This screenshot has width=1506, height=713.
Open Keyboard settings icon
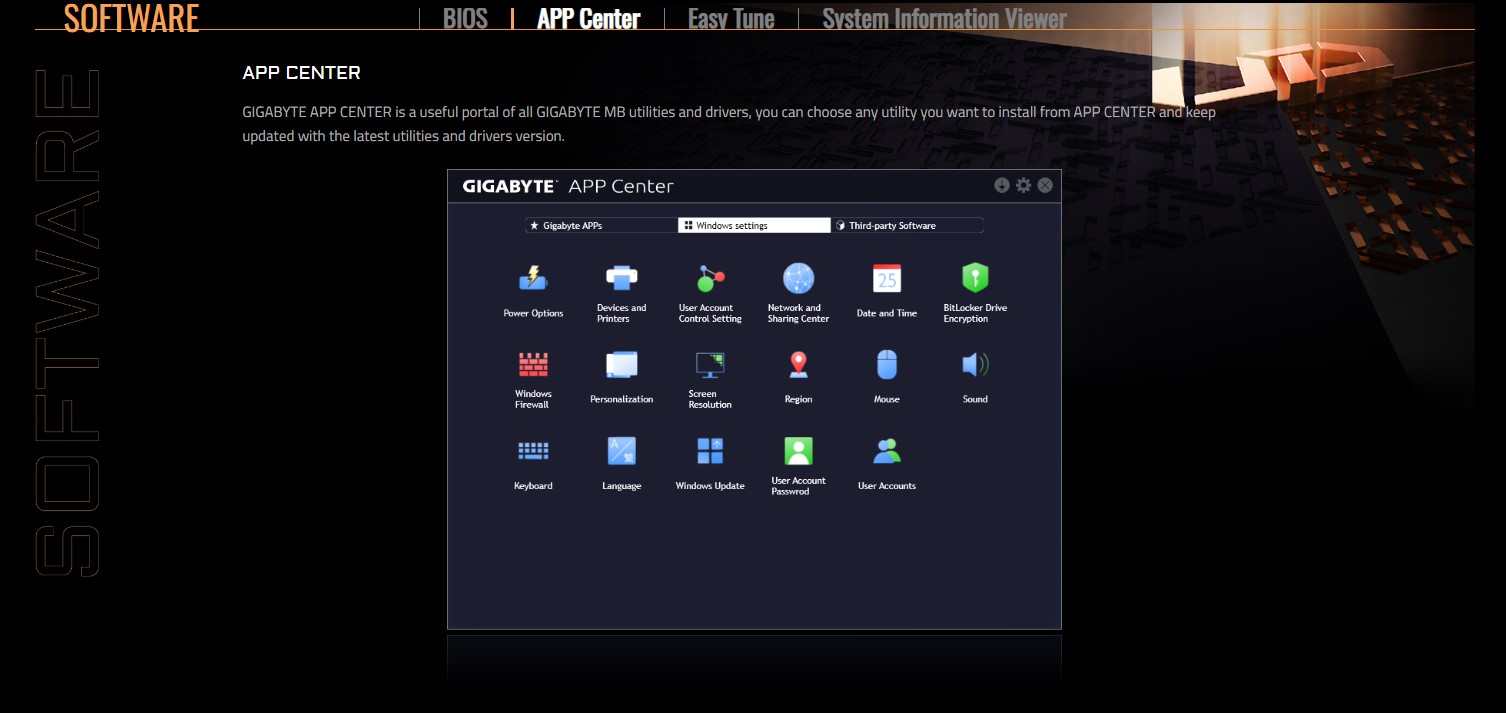(533, 451)
